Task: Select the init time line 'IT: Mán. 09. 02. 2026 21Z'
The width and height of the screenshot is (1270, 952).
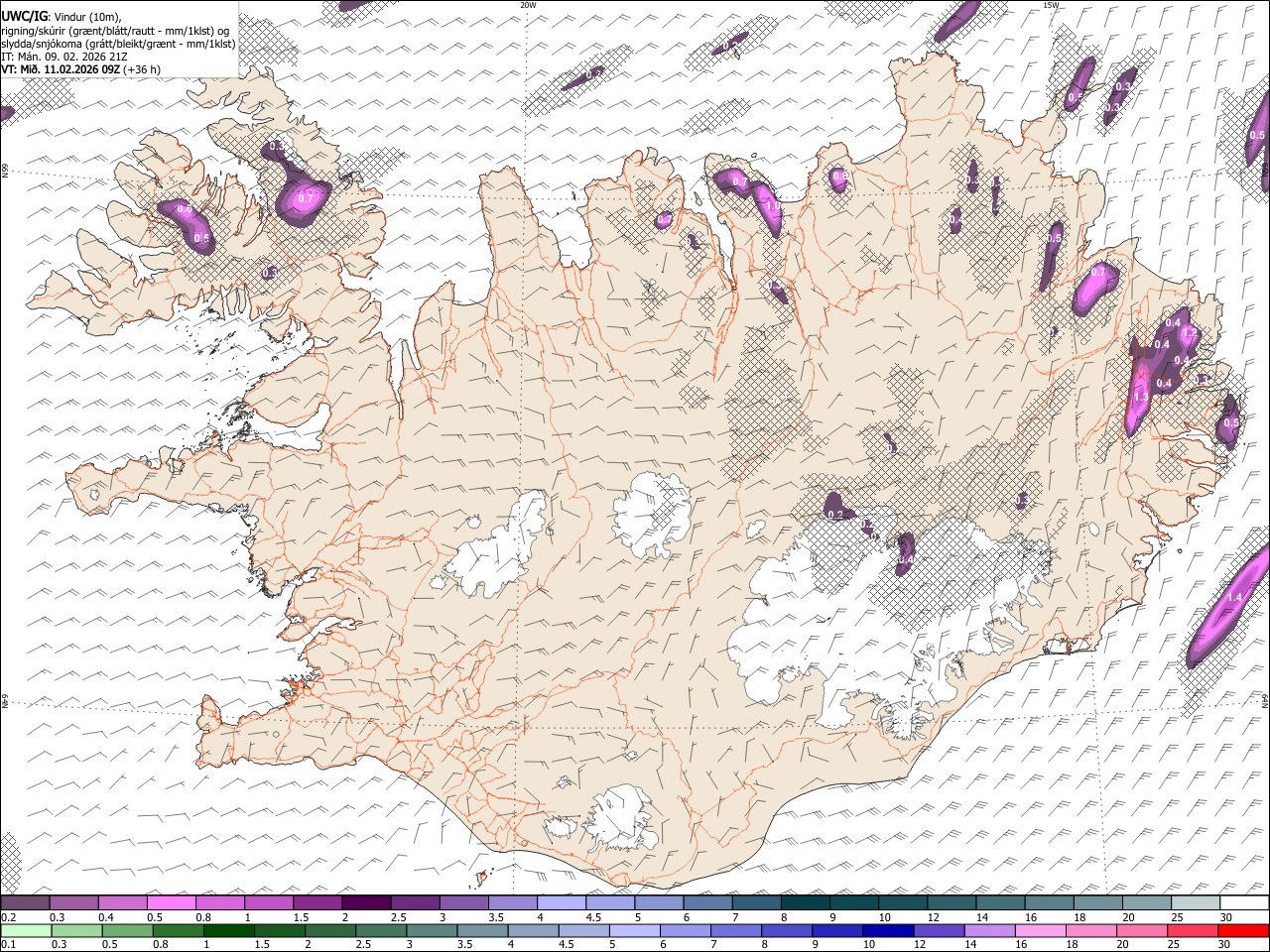Action: pos(64,57)
